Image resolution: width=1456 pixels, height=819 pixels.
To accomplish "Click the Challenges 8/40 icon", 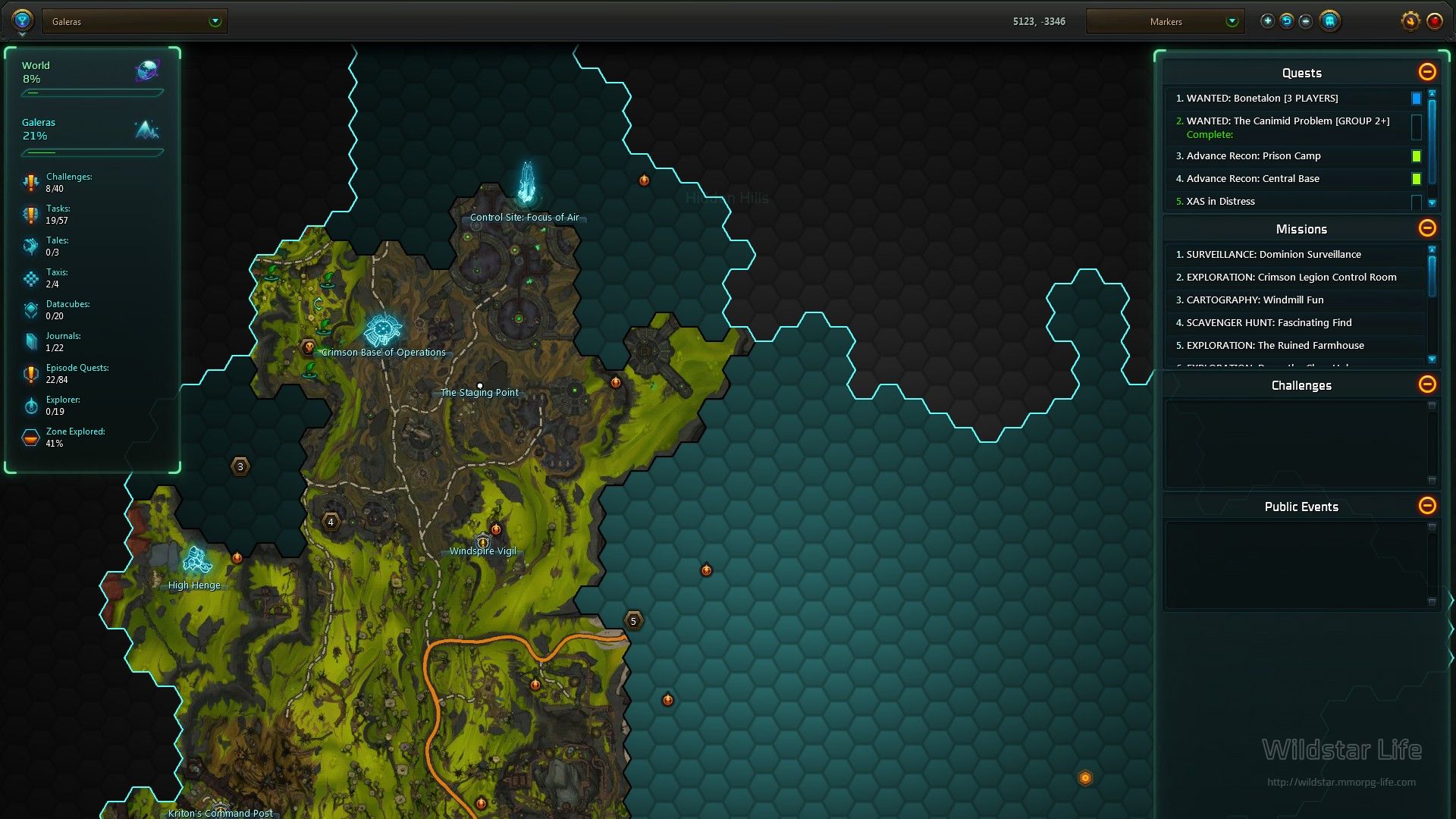I will pos(30,183).
